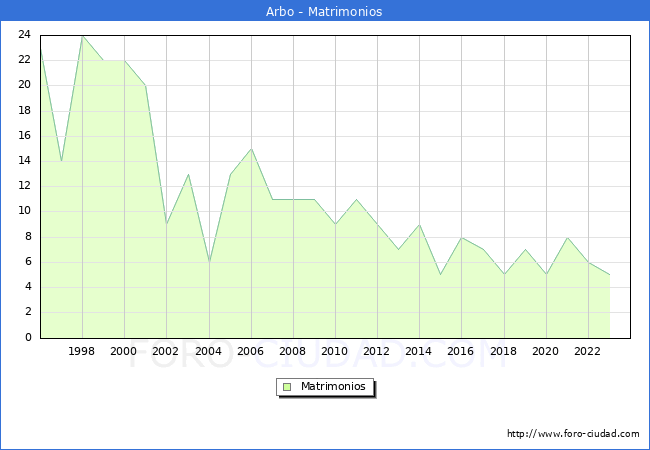Click the y-axis value 18
Viewport: 650px width, 450px height.
[25, 111]
